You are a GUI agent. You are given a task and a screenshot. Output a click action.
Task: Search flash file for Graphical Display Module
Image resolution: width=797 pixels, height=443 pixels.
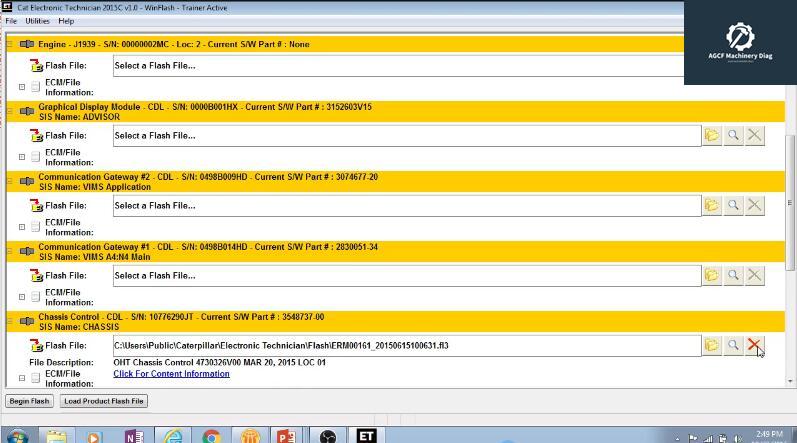(x=733, y=135)
